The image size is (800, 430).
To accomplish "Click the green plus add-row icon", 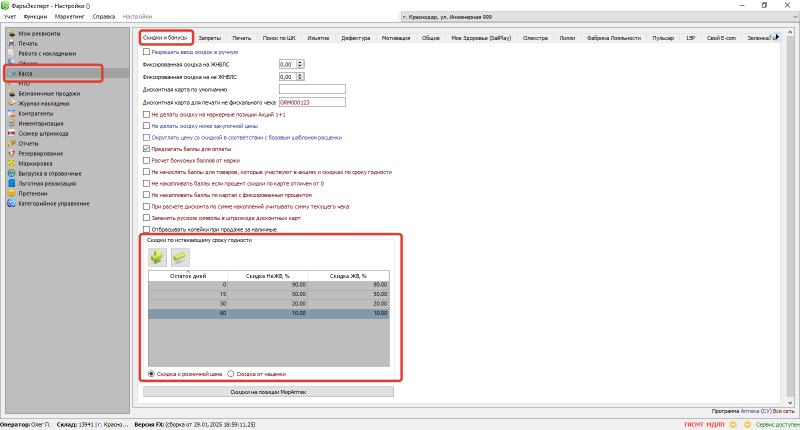I will click(158, 257).
